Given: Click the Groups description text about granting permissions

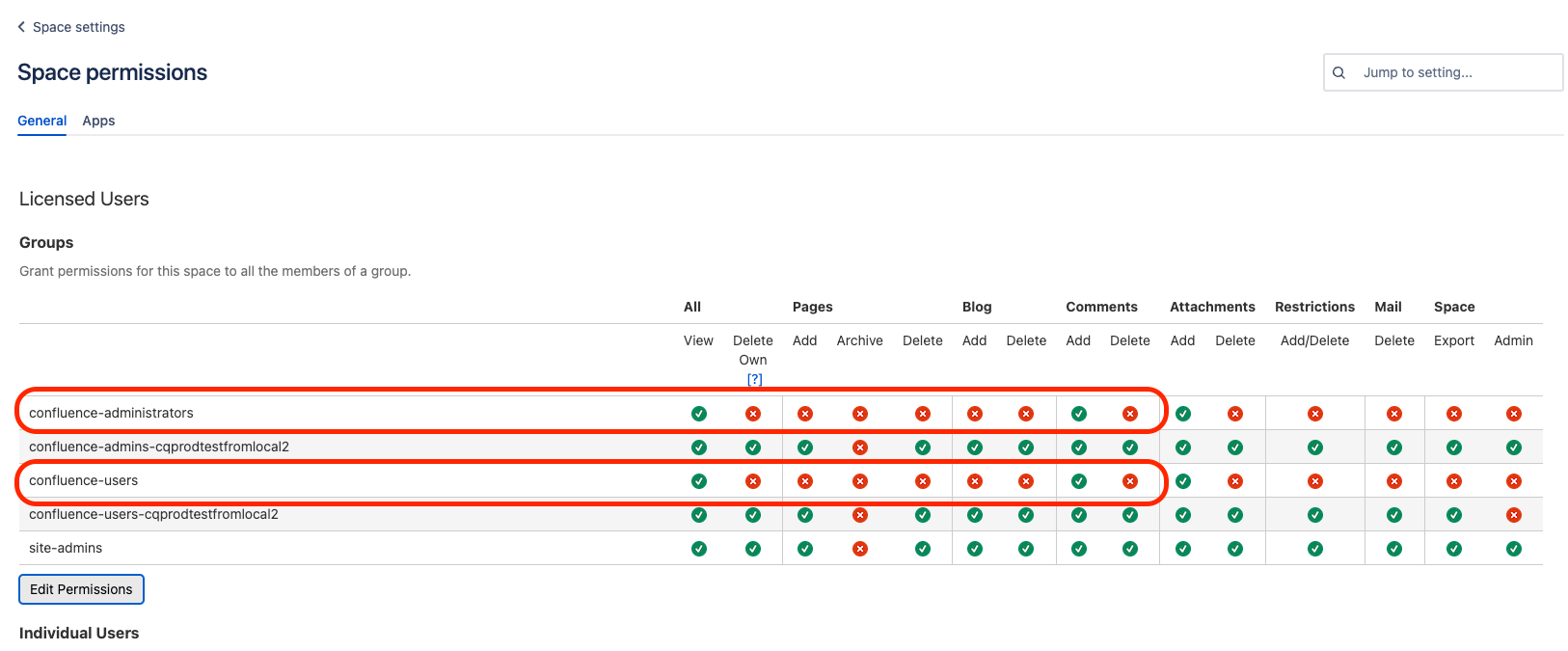Looking at the screenshot, I should (215, 271).
